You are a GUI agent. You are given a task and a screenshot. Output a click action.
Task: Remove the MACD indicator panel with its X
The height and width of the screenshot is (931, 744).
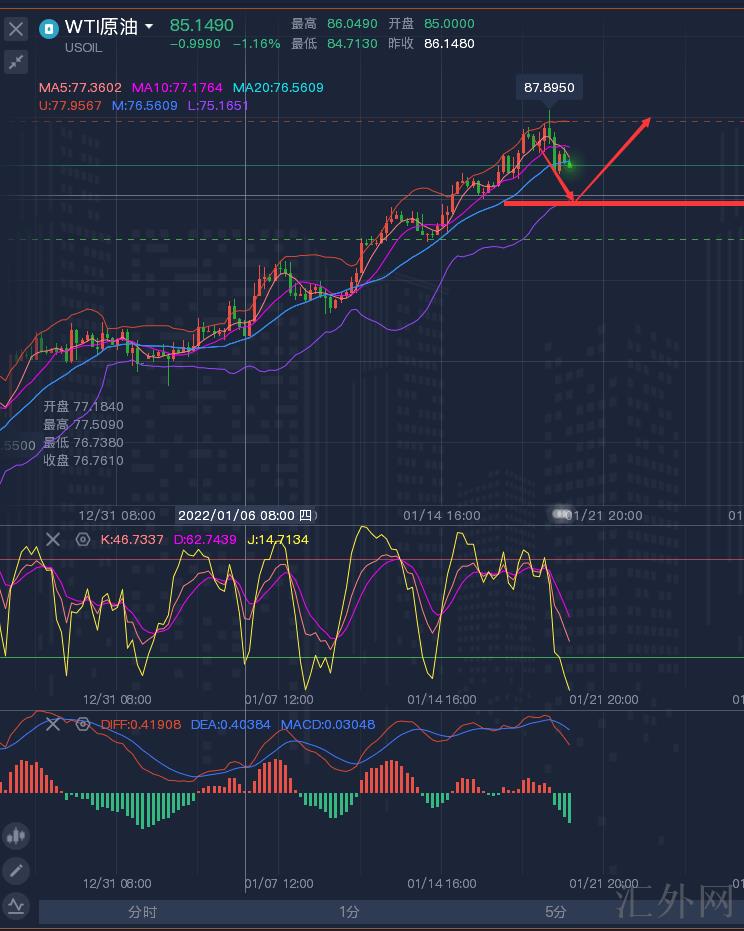coord(53,724)
